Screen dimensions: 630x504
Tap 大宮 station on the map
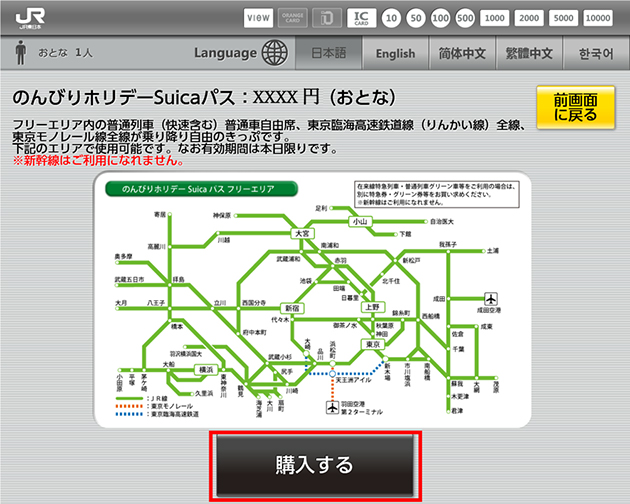pos(302,234)
